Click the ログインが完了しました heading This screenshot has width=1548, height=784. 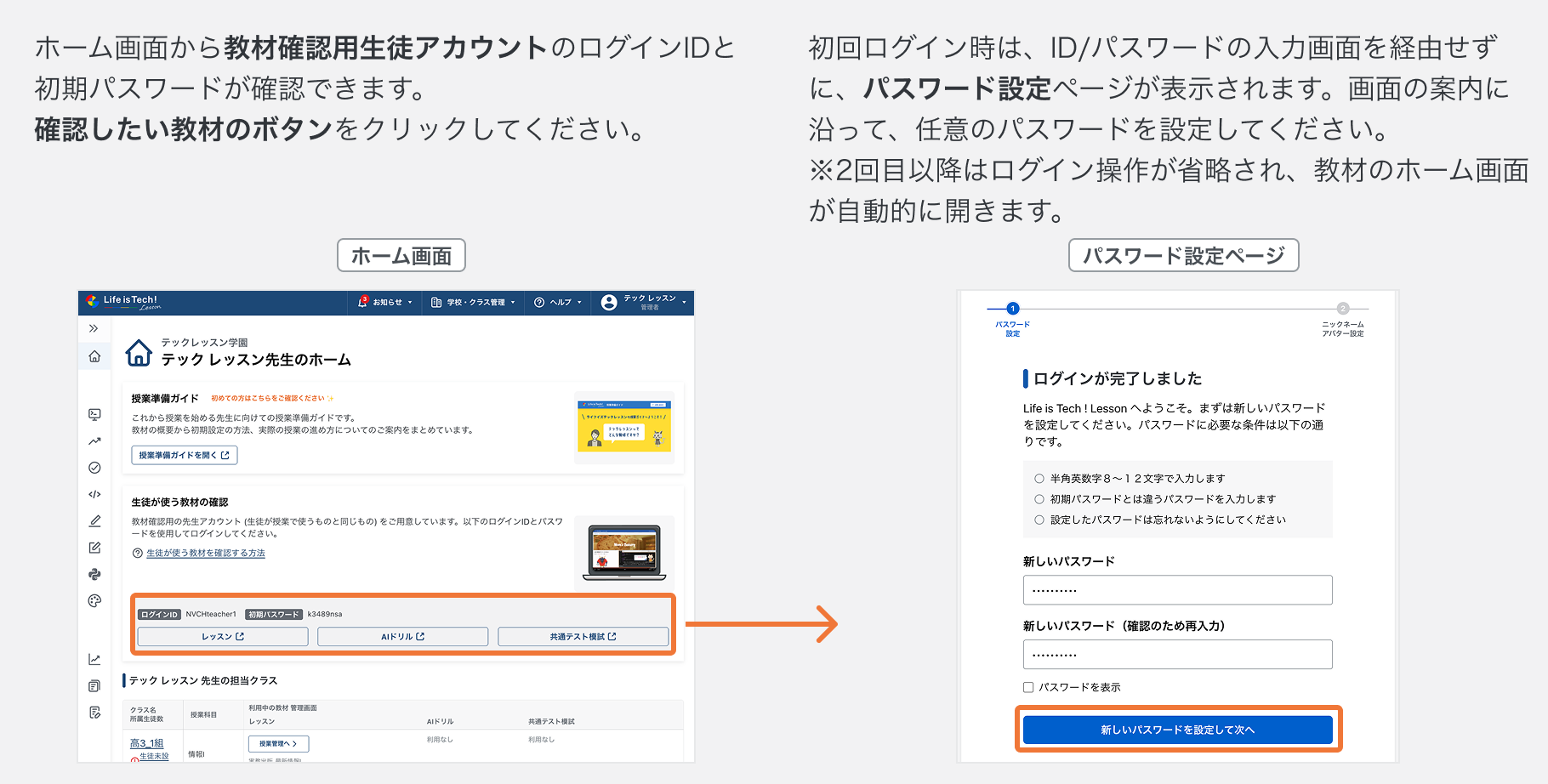tap(1118, 378)
